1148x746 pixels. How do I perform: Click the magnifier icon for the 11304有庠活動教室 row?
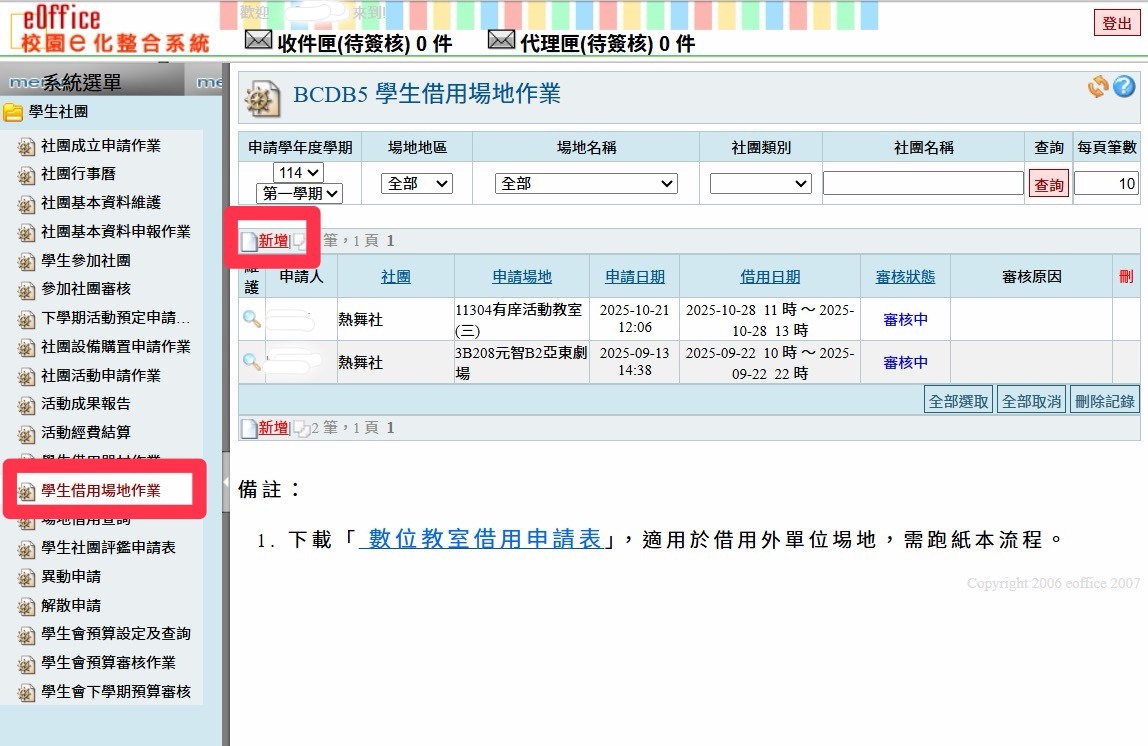coord(252,318)
